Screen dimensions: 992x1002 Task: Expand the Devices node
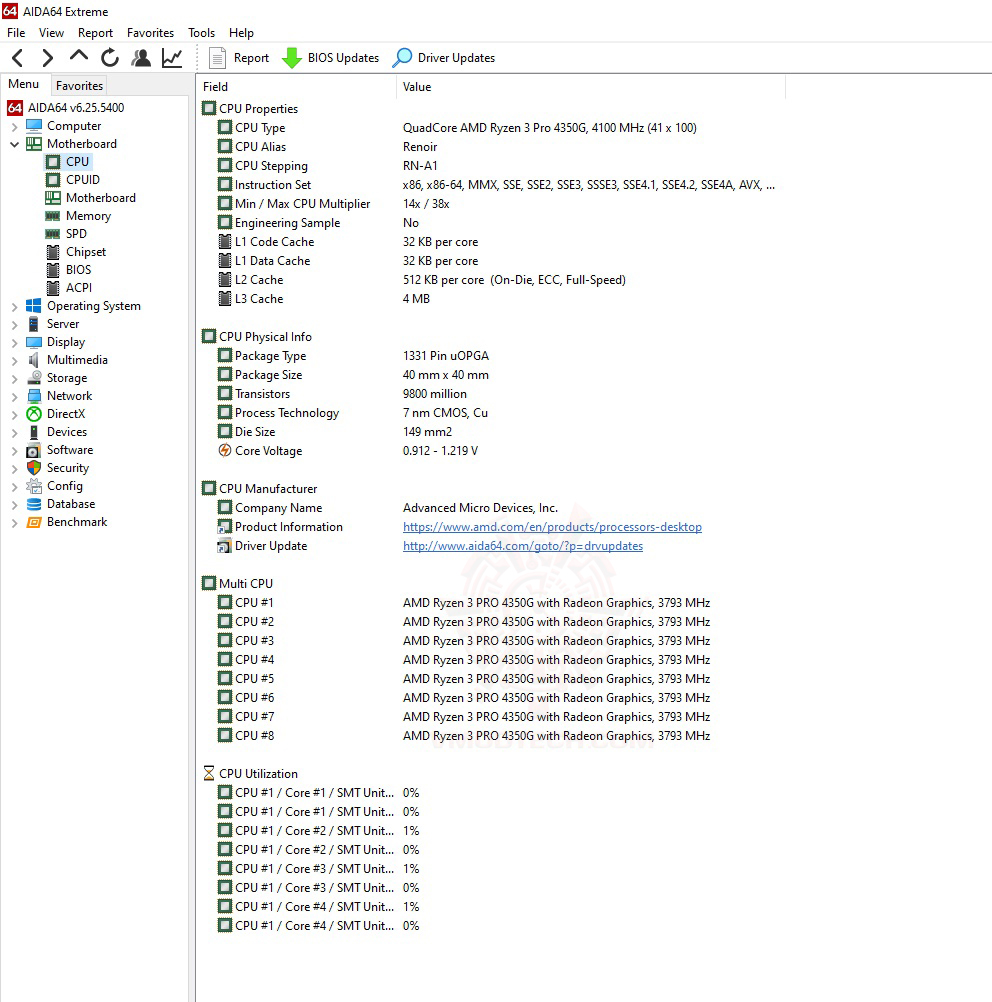pos(14,433)
